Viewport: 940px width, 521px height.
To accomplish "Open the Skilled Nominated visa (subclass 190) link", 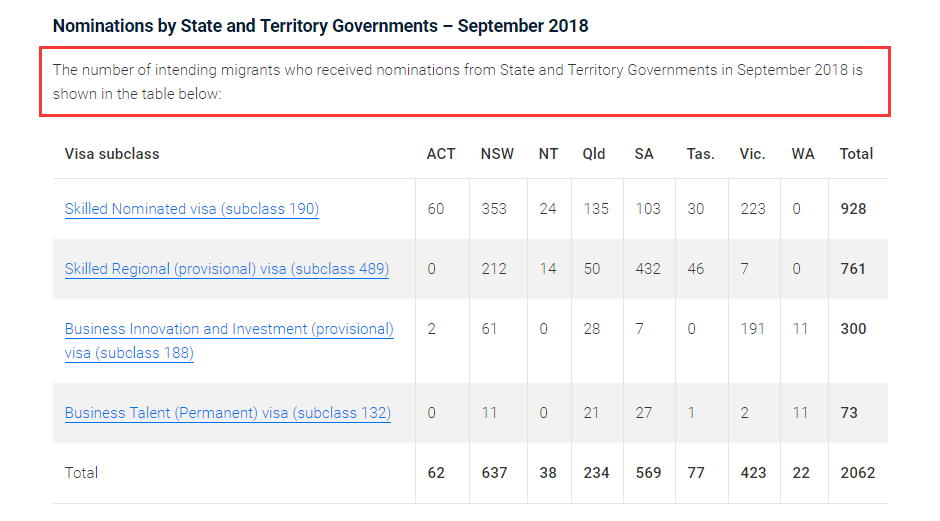I will 191,209.
